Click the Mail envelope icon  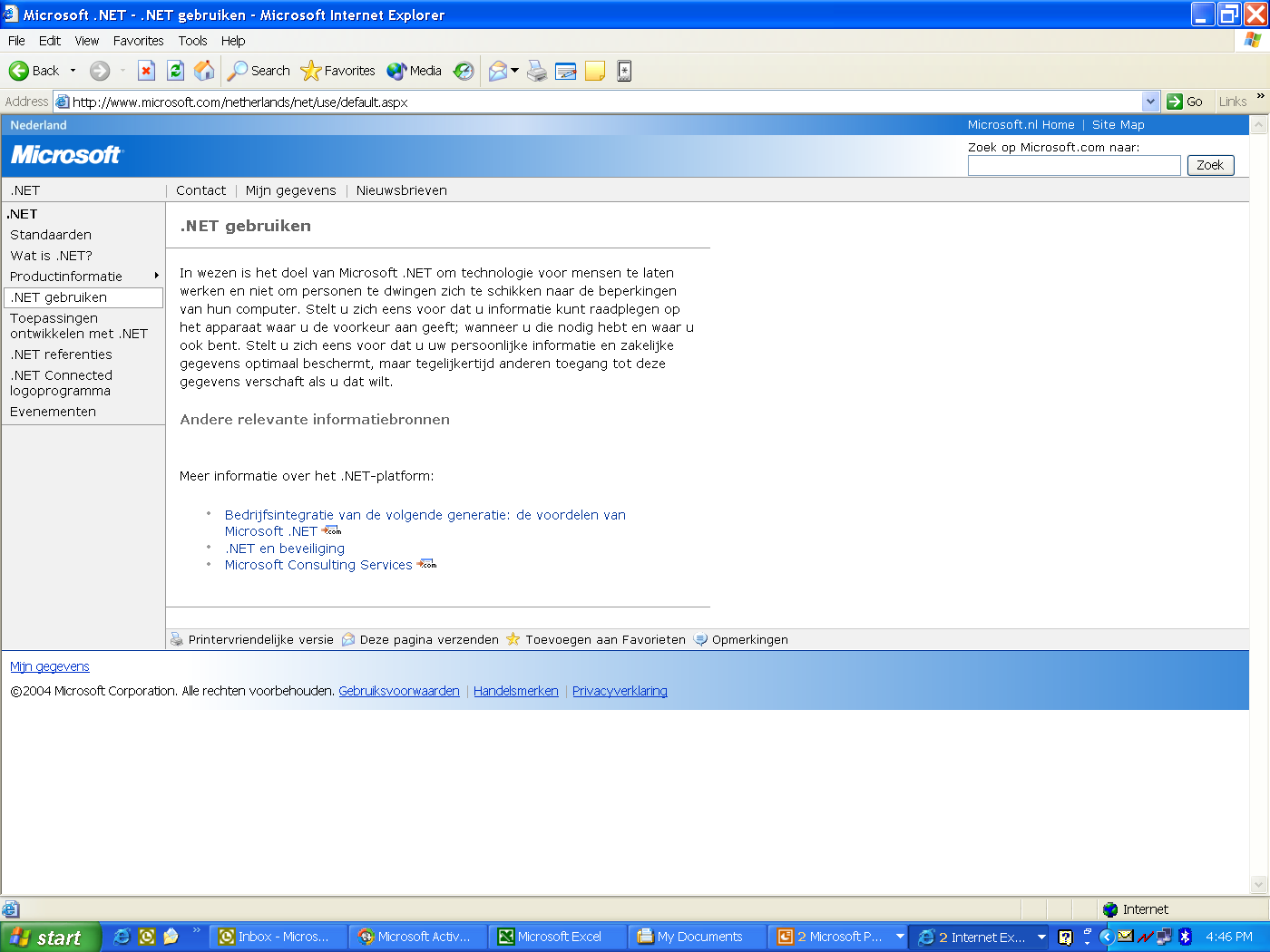tap(498, 71)
